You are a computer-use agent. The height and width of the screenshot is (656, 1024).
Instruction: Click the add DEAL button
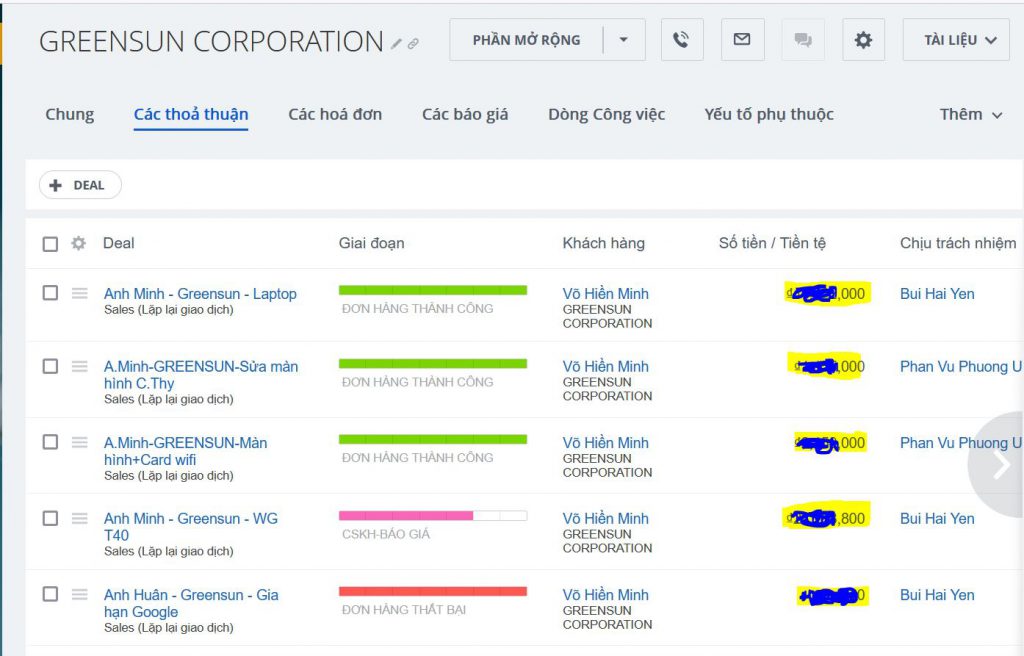click(80, 185)
